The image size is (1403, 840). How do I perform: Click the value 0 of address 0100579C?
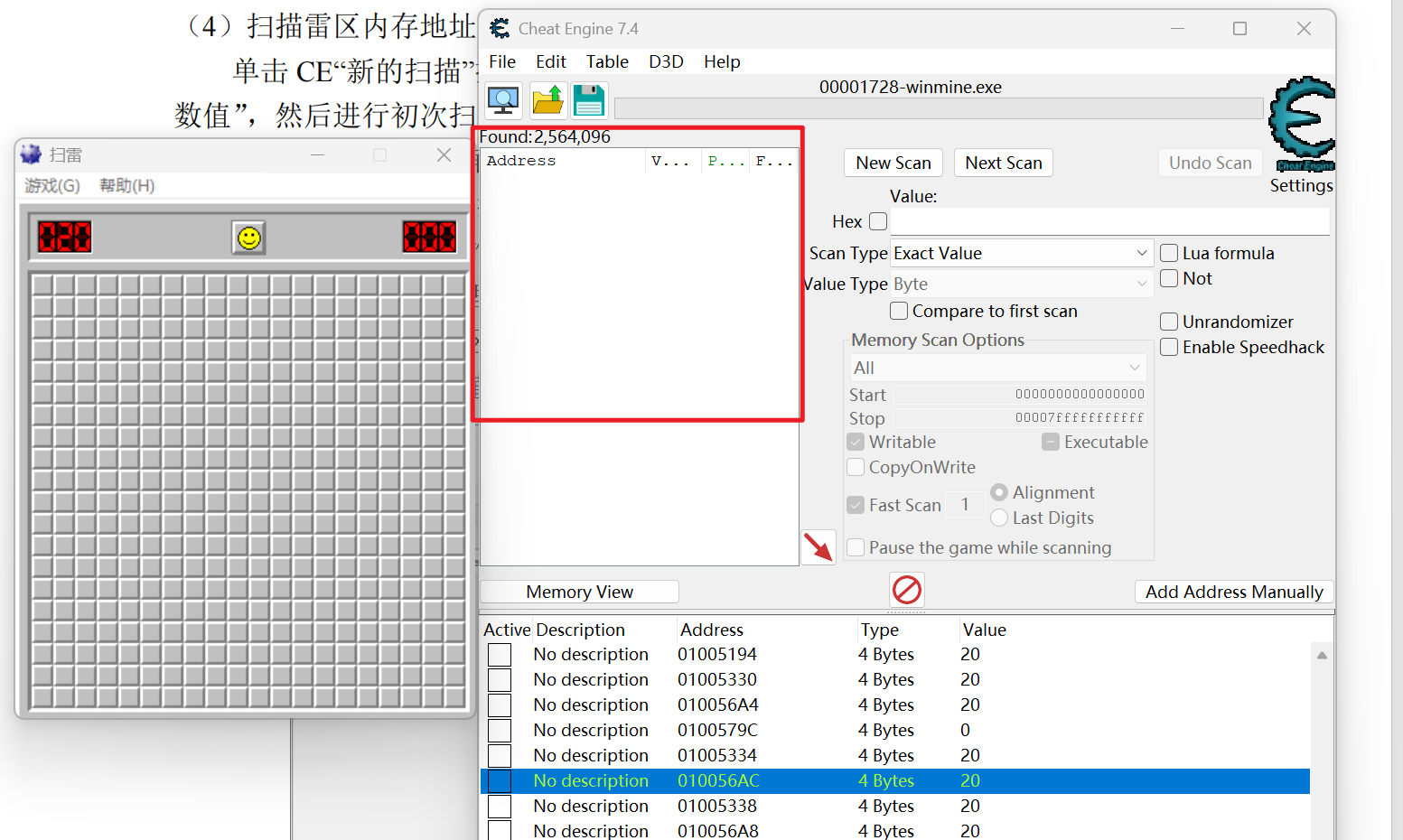coord(965,730)
